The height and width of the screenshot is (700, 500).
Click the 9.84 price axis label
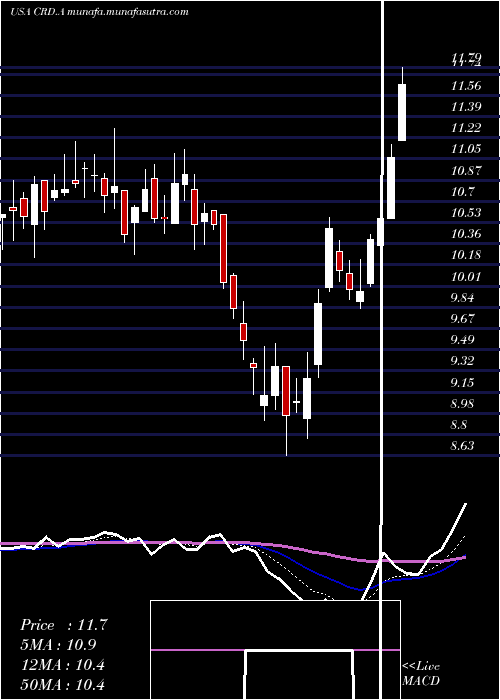point(463,297)
